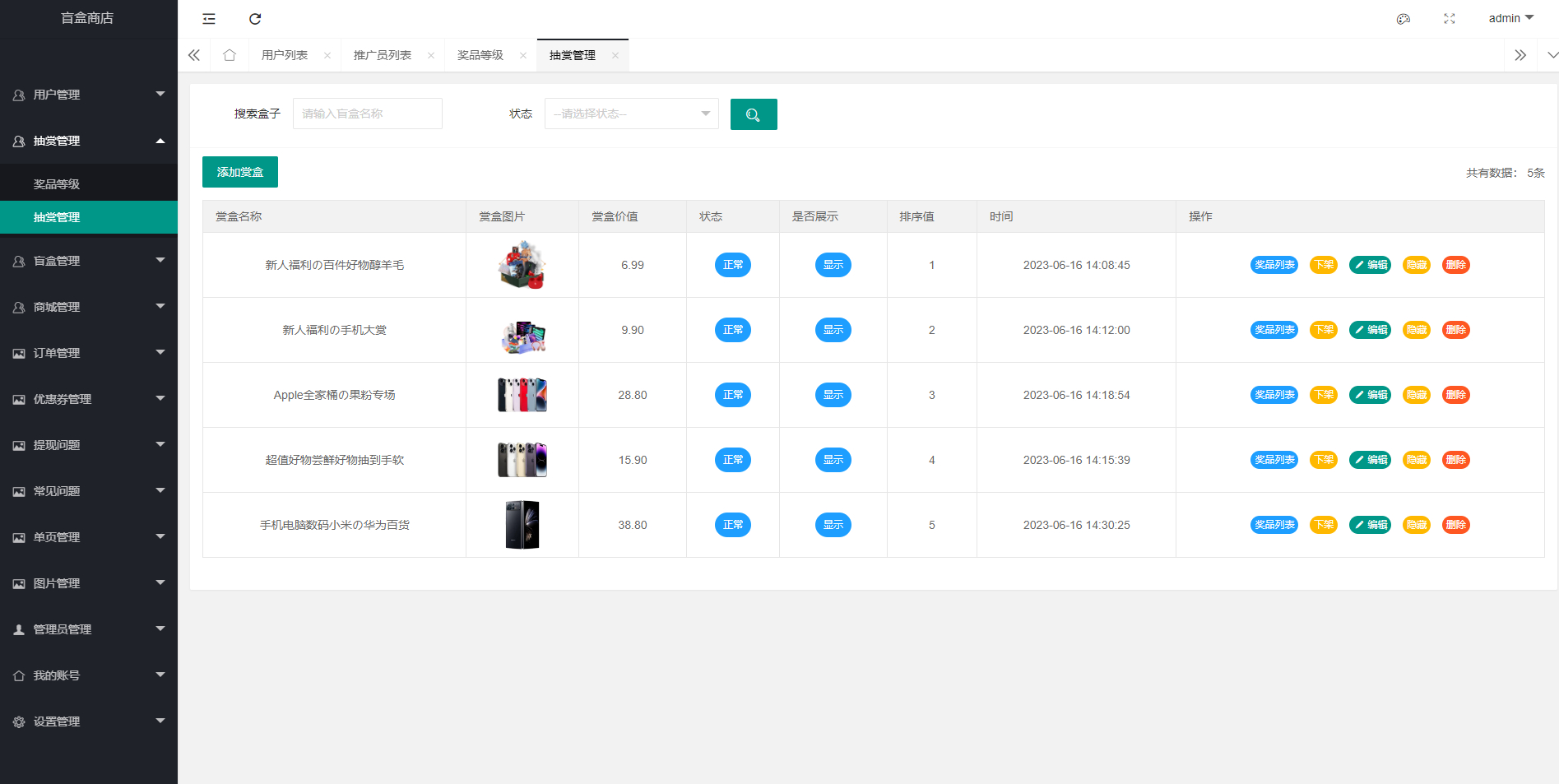Open the 状态 filter dropdown
Image resolution: width=1559 pixels, height=784 pixels.
[631, 114]
